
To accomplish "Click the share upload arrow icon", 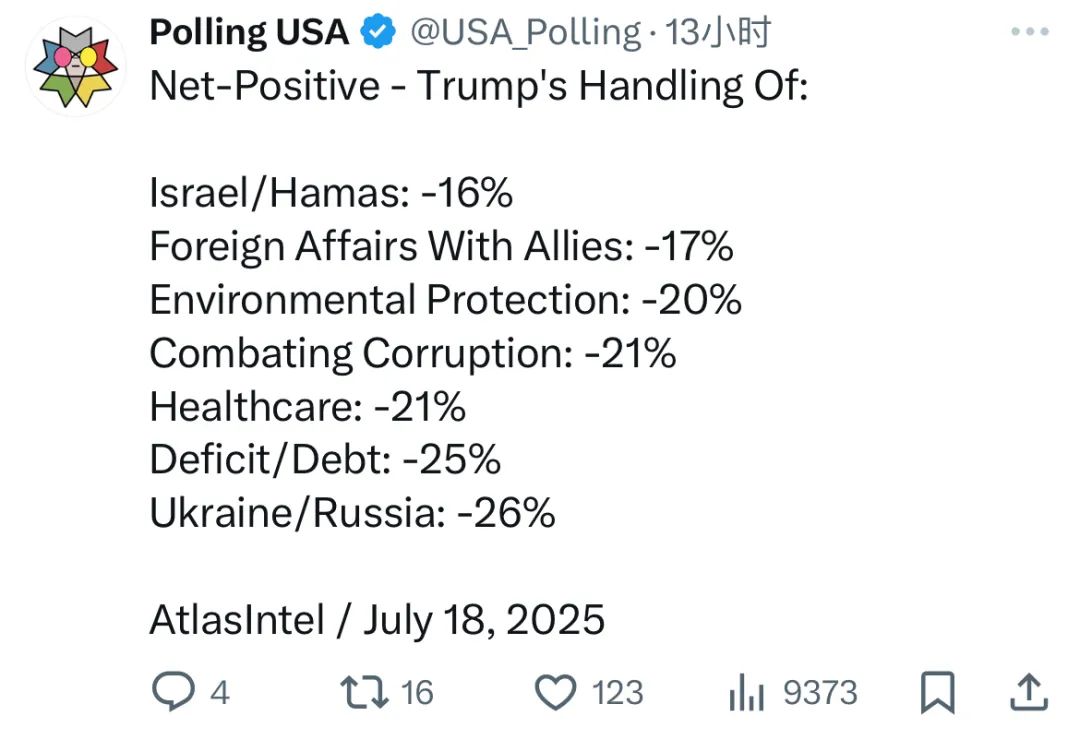I will point(1028,692).
